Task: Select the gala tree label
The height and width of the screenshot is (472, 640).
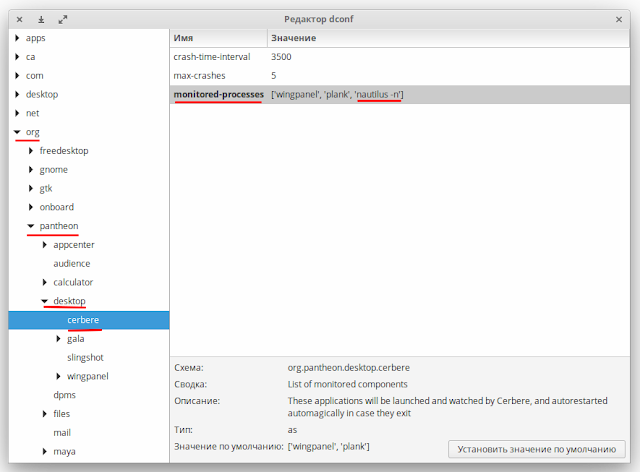Action: 76,338
